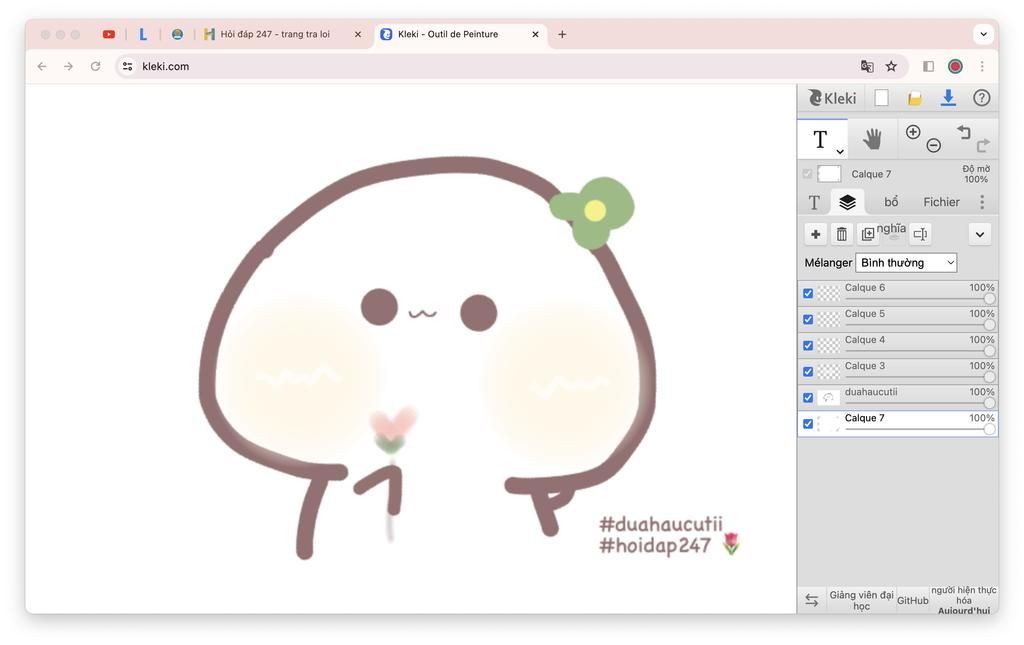Open a new browser tab
This screenshot has width=1024, height=645.
[562, 34]
